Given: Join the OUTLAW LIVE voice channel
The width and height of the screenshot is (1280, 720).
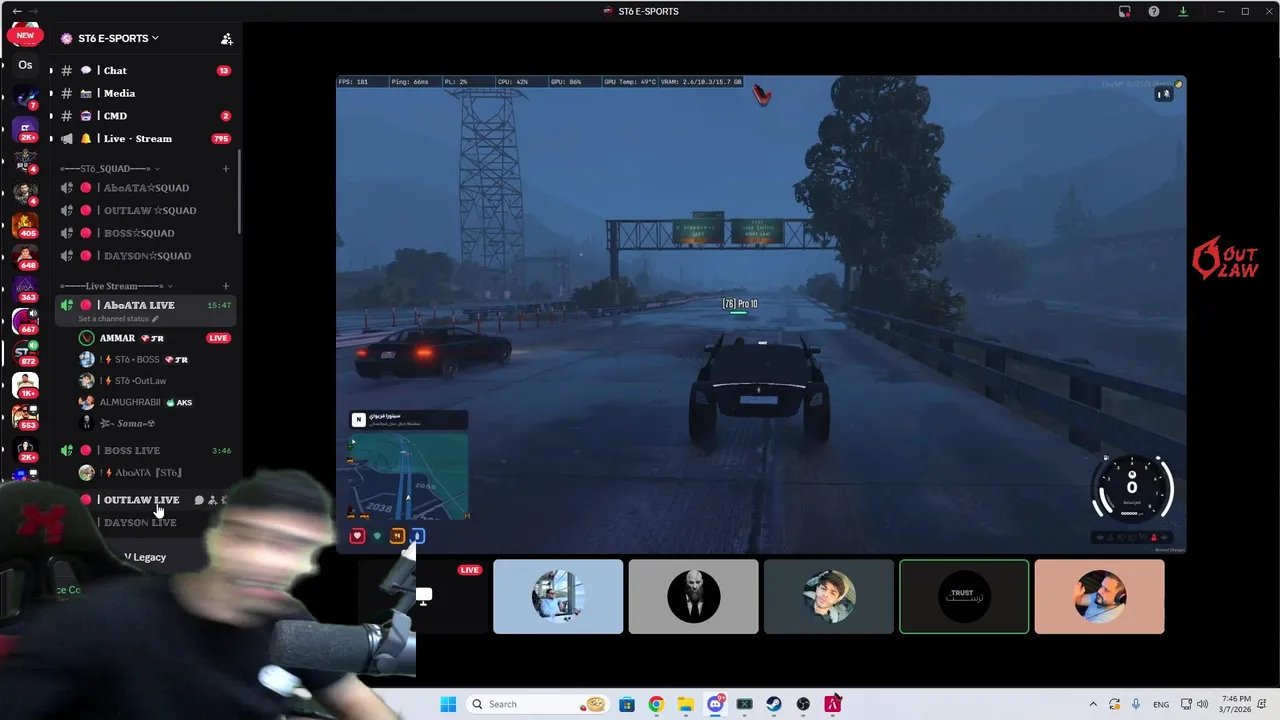Looking at the screenshot, I should [141, 500].
